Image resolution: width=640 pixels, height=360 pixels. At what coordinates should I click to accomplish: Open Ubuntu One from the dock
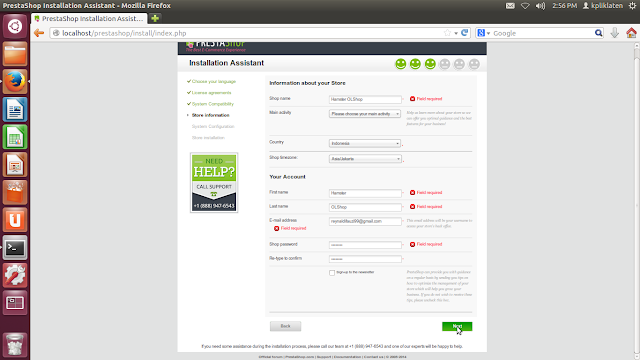[x=15, y=220]
